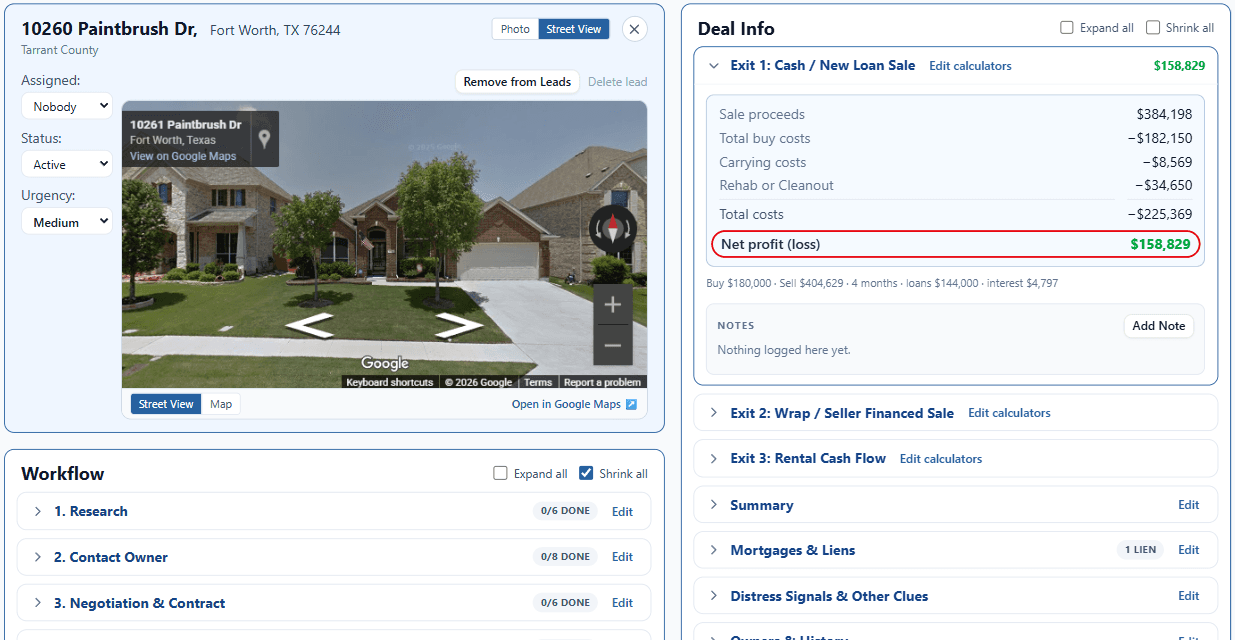Image resolution: width=1235 pixels, height=640 pixels.
Task: Open the Status dropdown showing Active
Action: tap(67, 164)
